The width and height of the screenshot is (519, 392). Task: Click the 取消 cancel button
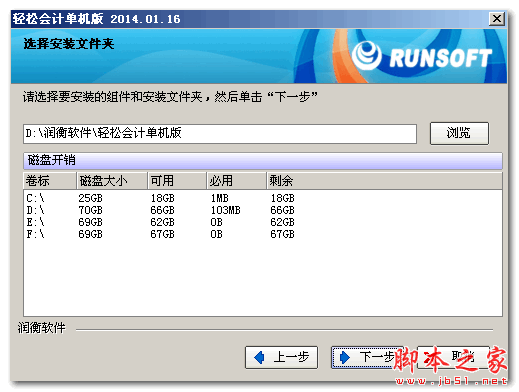pyautogui.click(x=453, y=357)
